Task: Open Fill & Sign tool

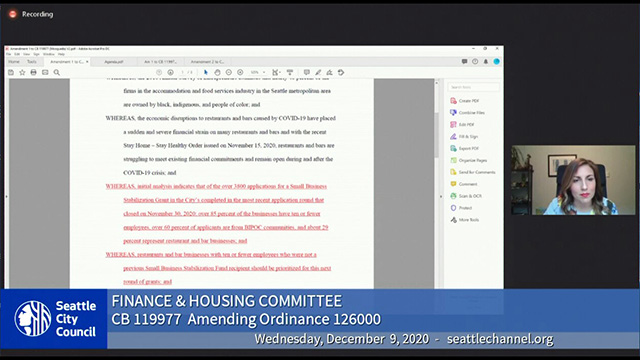Action: pos(464,136)
